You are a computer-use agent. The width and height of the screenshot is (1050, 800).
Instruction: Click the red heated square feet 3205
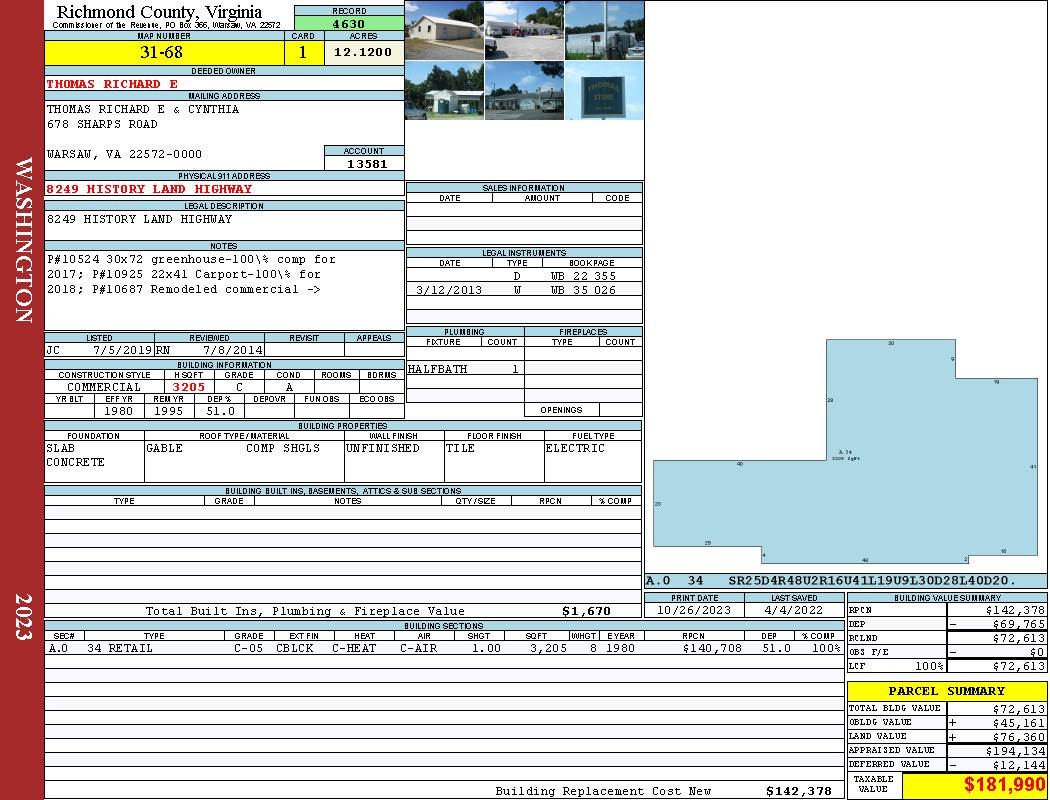(188, 387)
